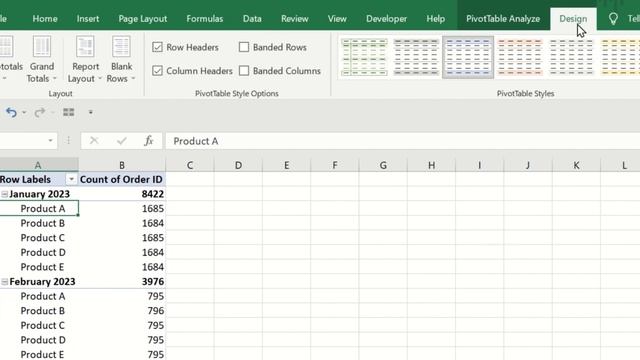Image resolution: width=640 pixels, height=360 pixels.
Task: Open the Row Labels filter dropdown
Action: [71, 179]
